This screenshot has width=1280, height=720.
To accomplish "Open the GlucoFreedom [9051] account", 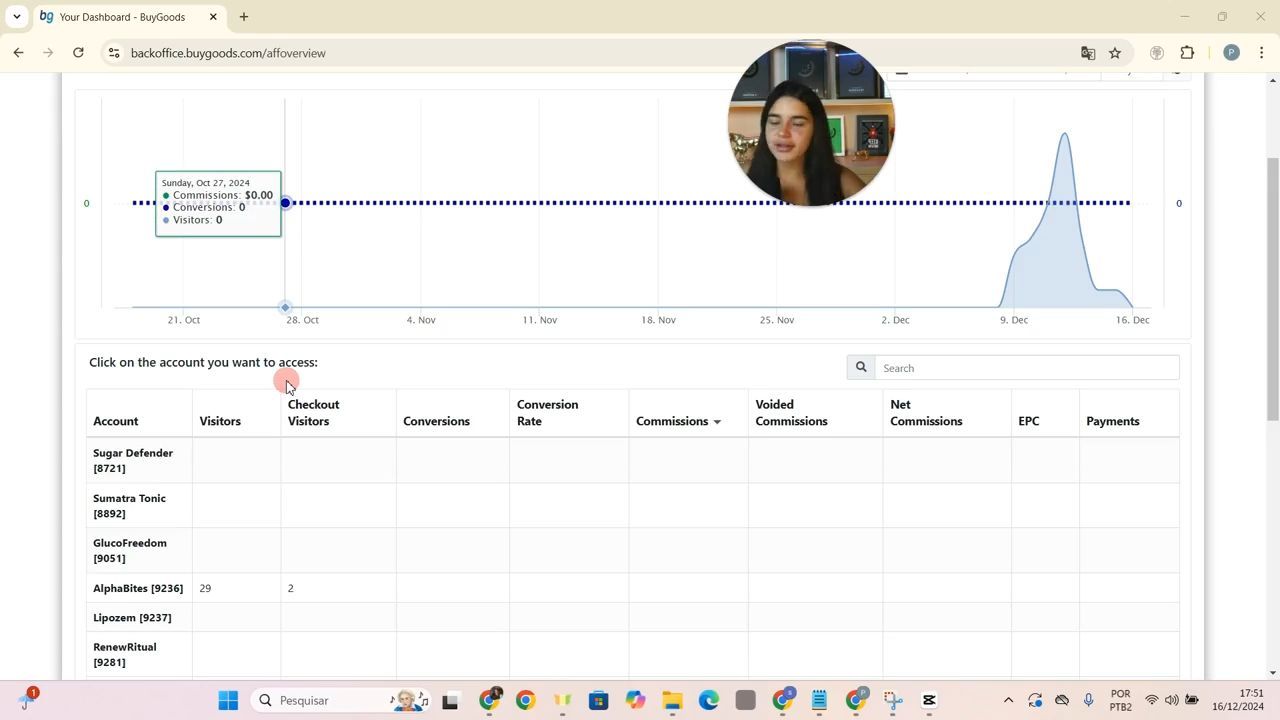I will tap(130, 550).
